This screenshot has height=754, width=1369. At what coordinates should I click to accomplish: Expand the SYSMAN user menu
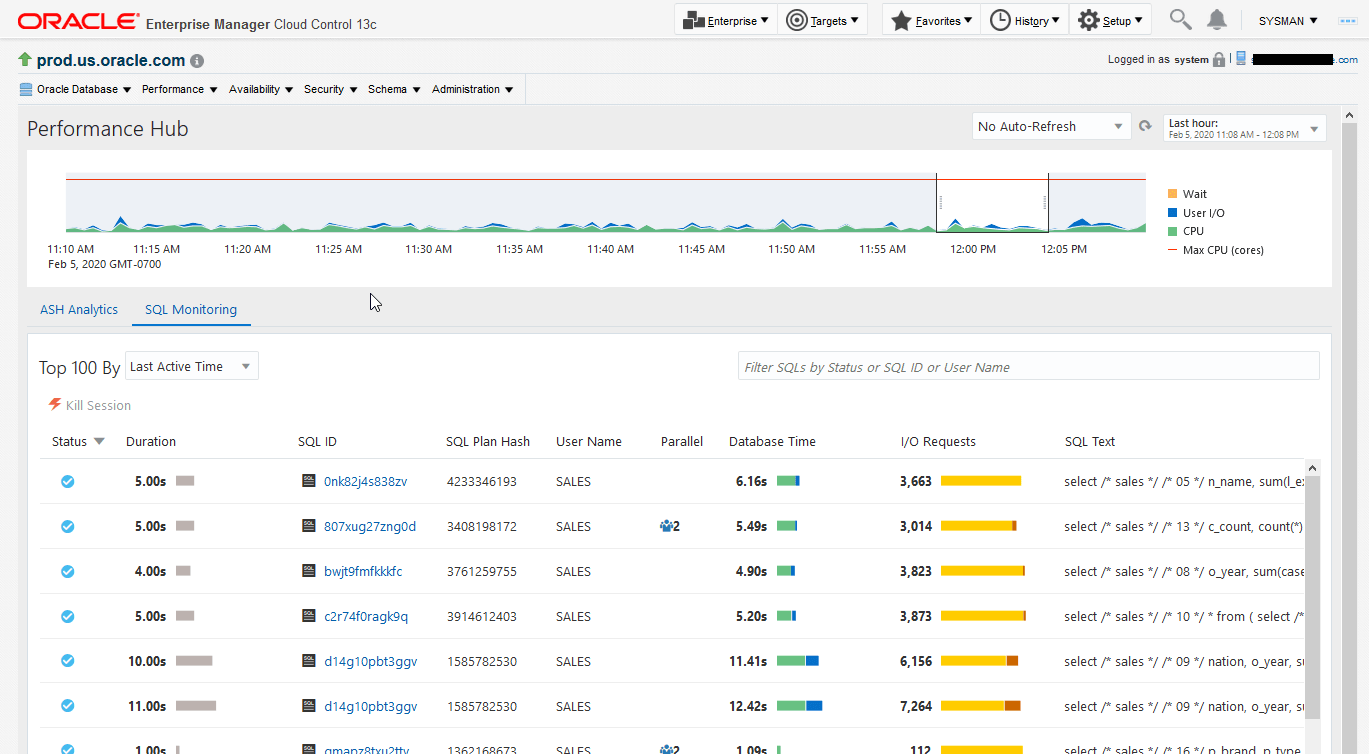(1288, 20)
